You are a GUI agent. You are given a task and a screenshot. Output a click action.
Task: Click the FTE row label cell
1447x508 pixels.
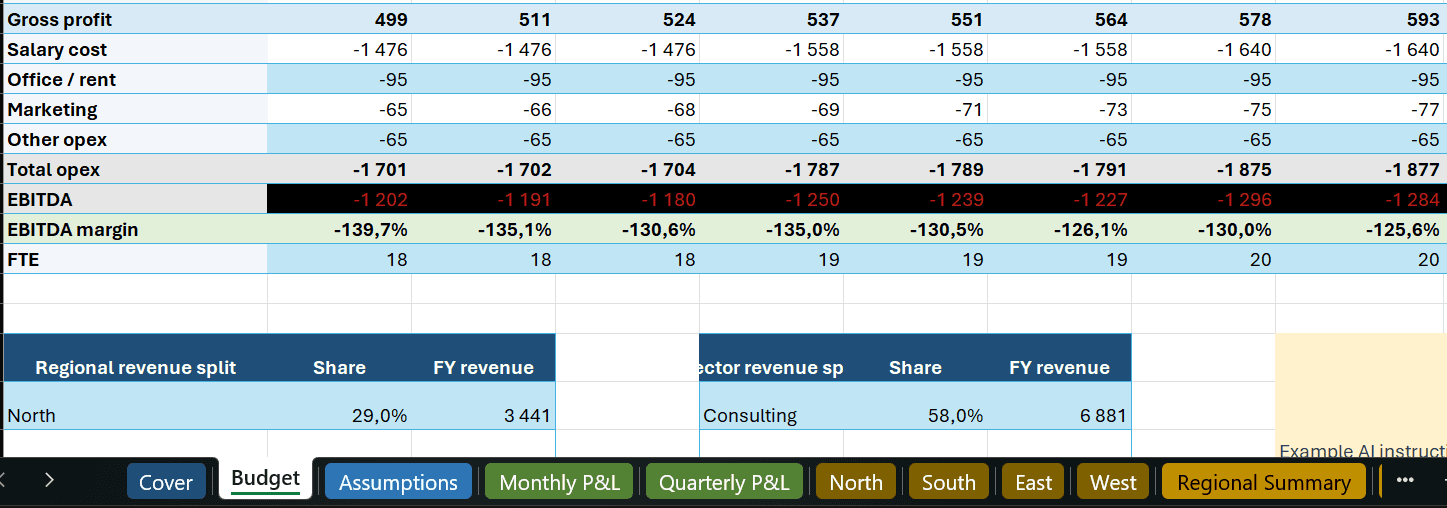click(135, 259)
